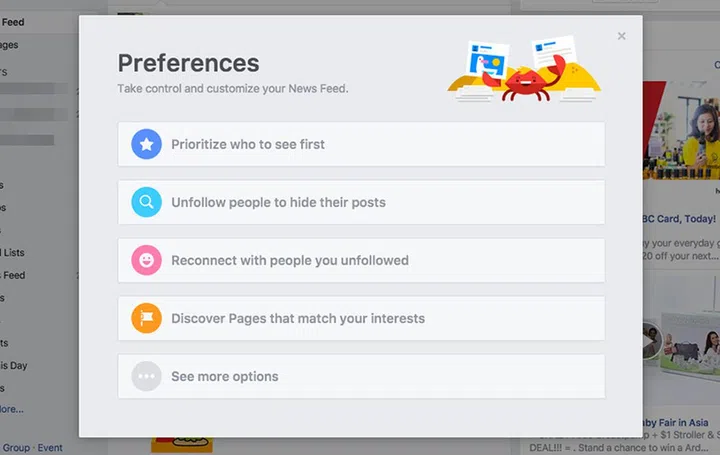Close the Preferences dialog
The width and height of the screenshot is (720, 455).
pyautogui.click(x=621, y=36)
